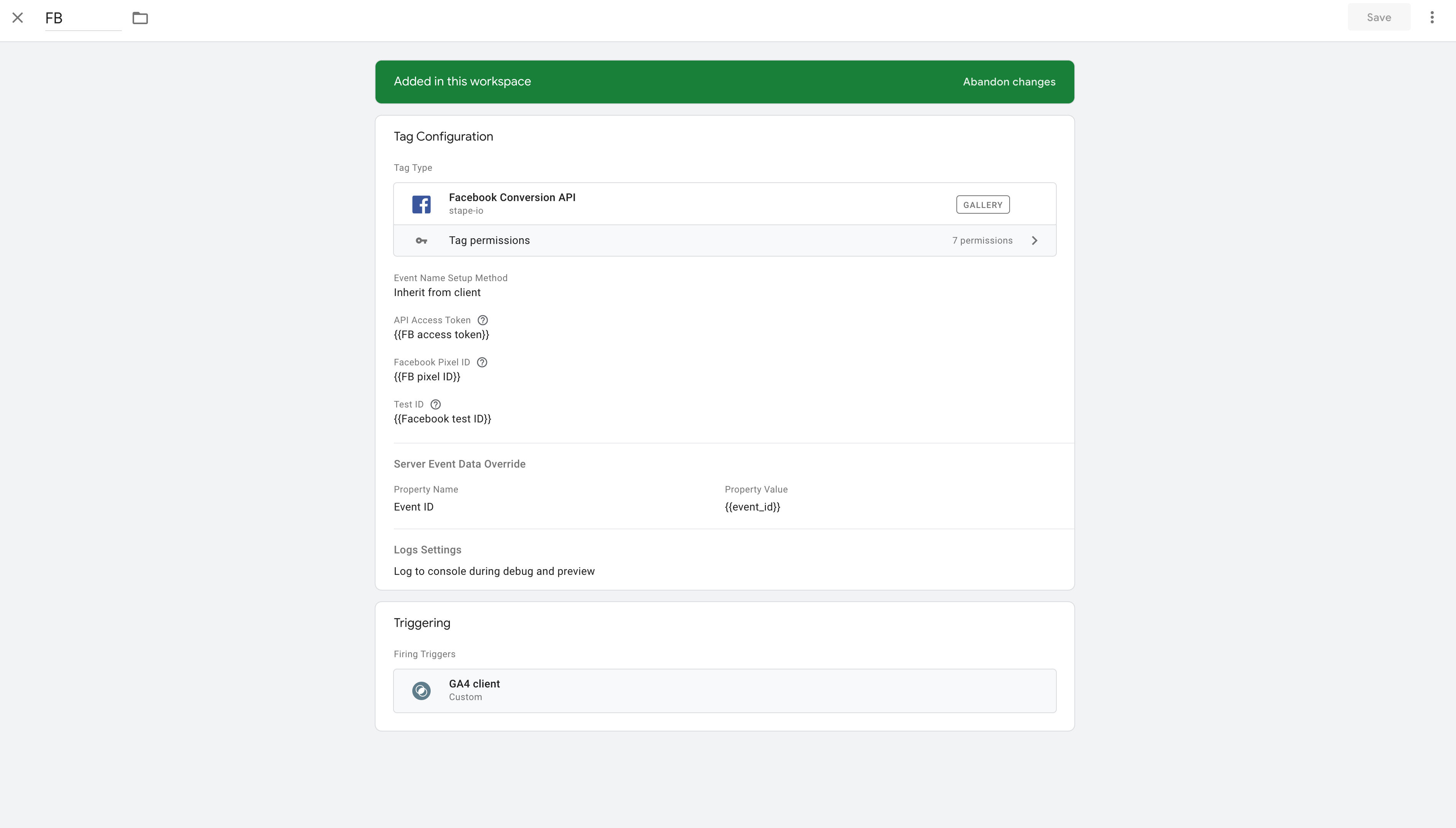Expand Tag permissions with the chevron
The width and height of the screenshot is (1456, 828).
1035,240
